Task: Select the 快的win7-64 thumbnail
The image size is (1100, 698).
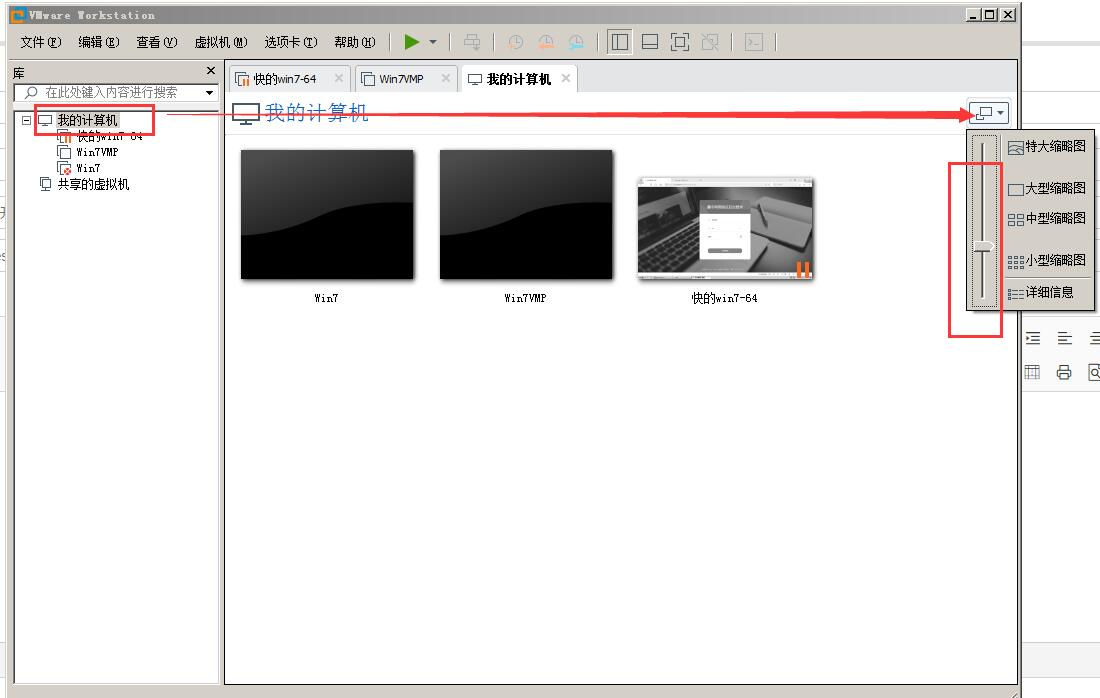Action: point(725,229)
